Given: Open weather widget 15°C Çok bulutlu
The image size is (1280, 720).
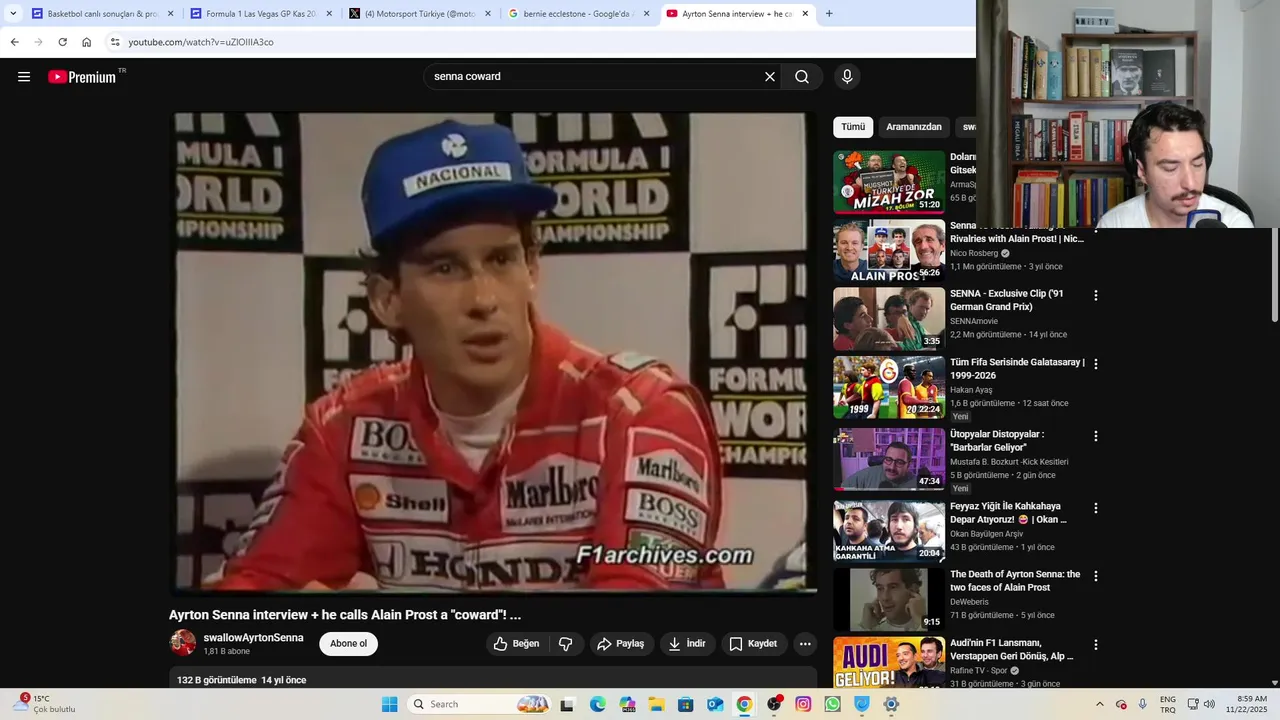Looking at the screenshot, I should pos(47,704).
